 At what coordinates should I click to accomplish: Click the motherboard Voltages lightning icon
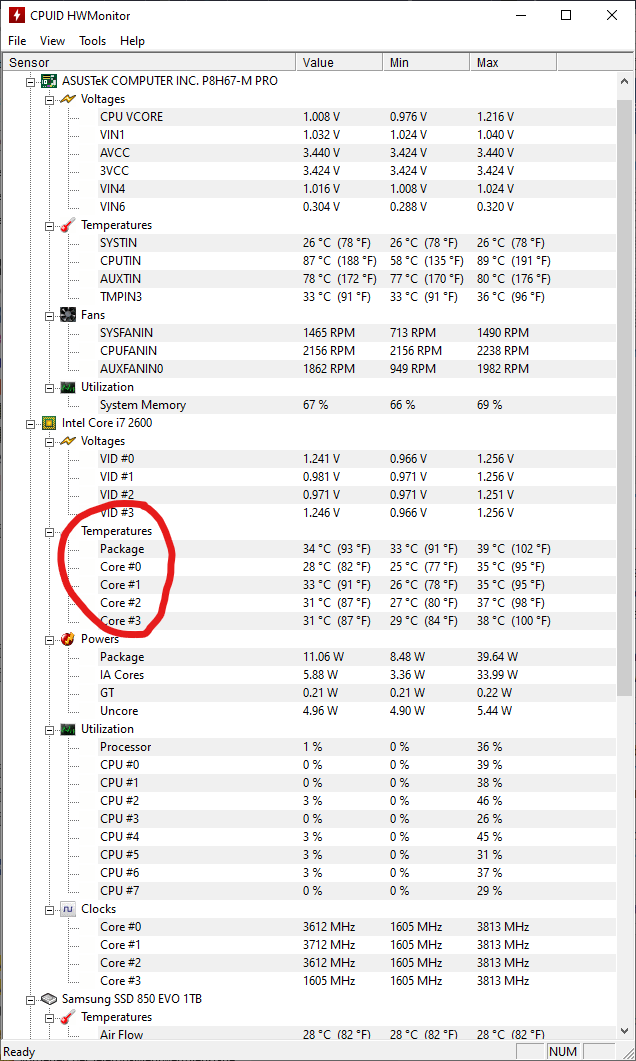tap(68, 99)
